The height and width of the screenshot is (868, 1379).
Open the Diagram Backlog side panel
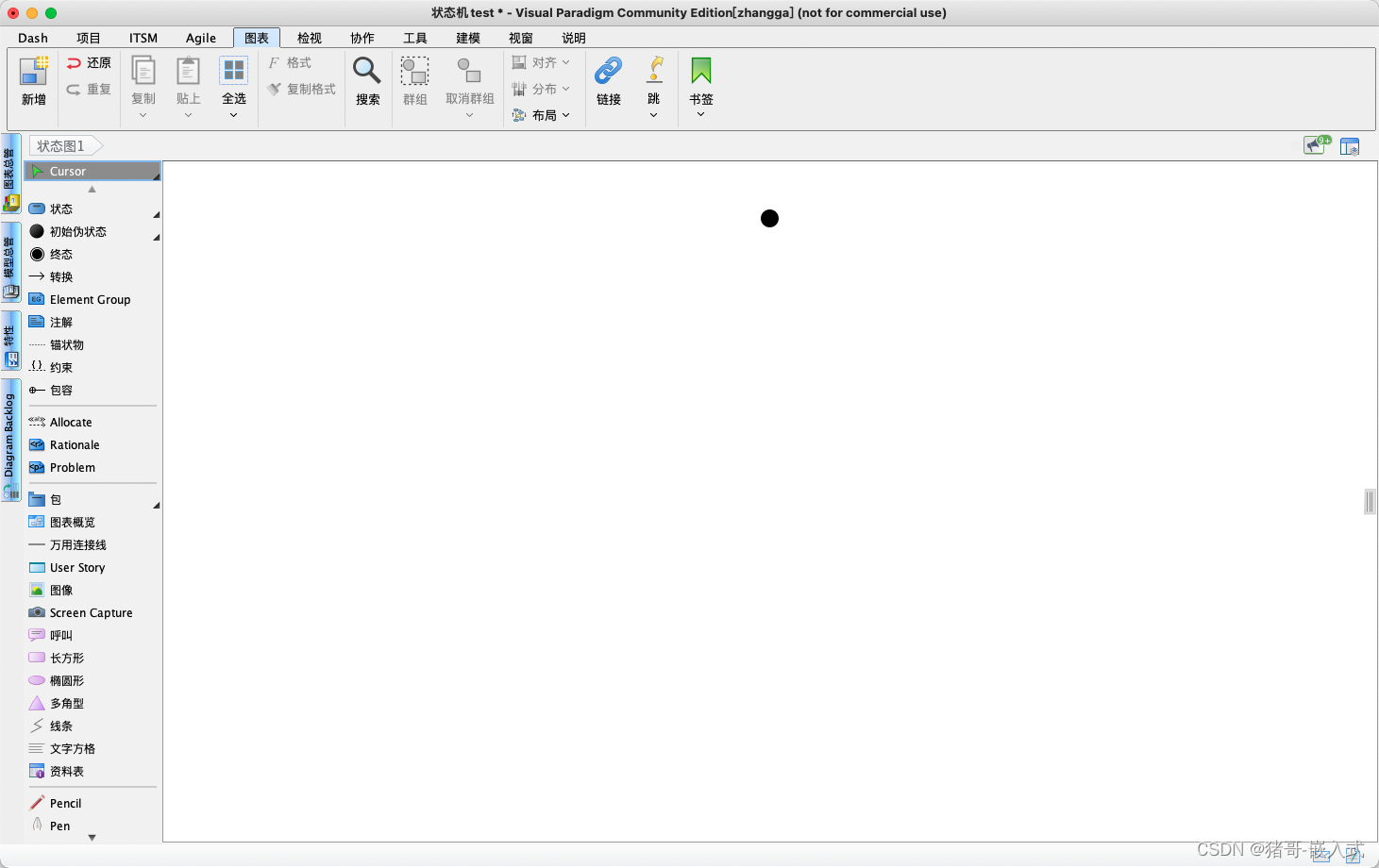pos(10,440)
